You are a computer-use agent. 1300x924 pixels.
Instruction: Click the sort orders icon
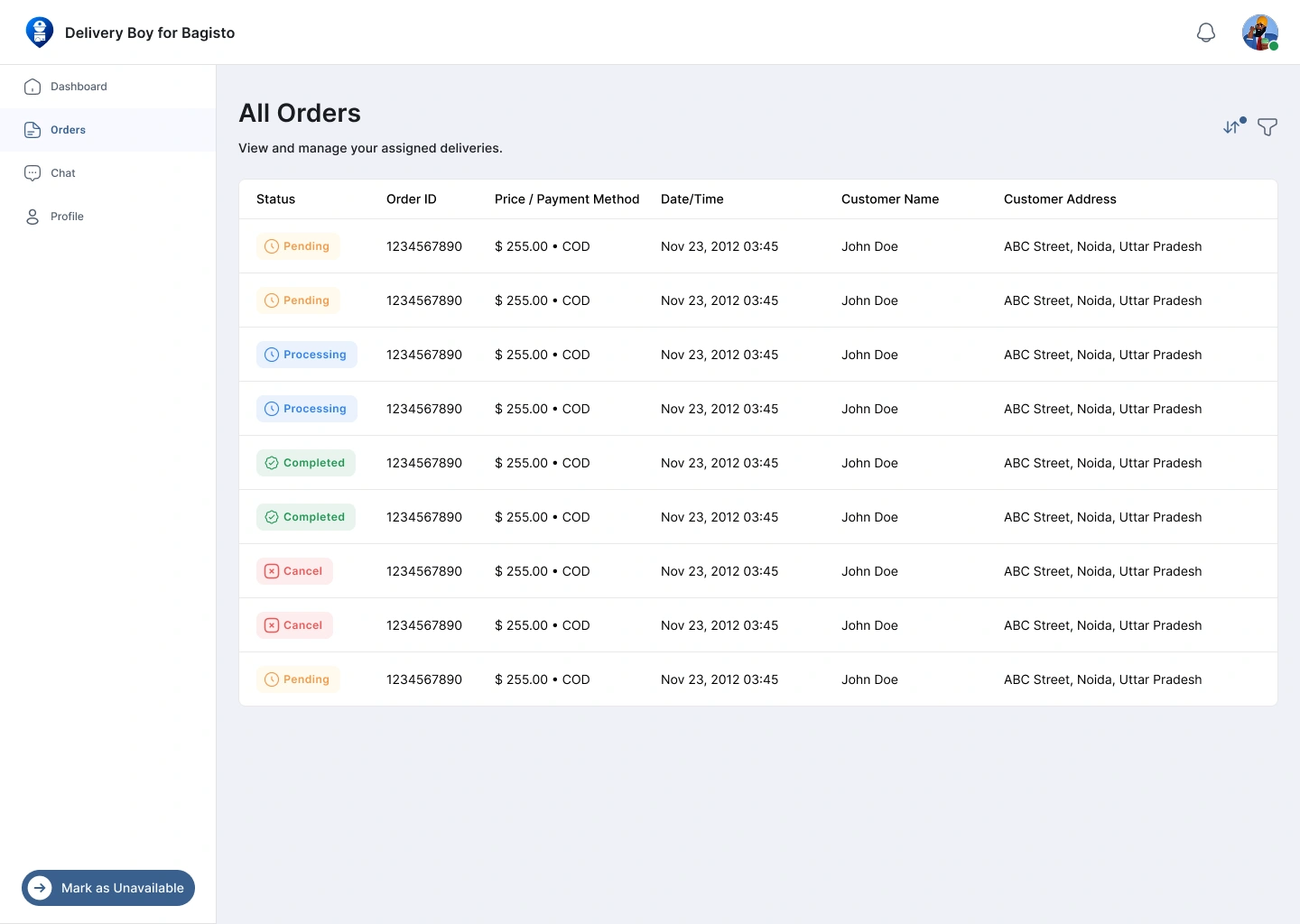[1233, 127]
